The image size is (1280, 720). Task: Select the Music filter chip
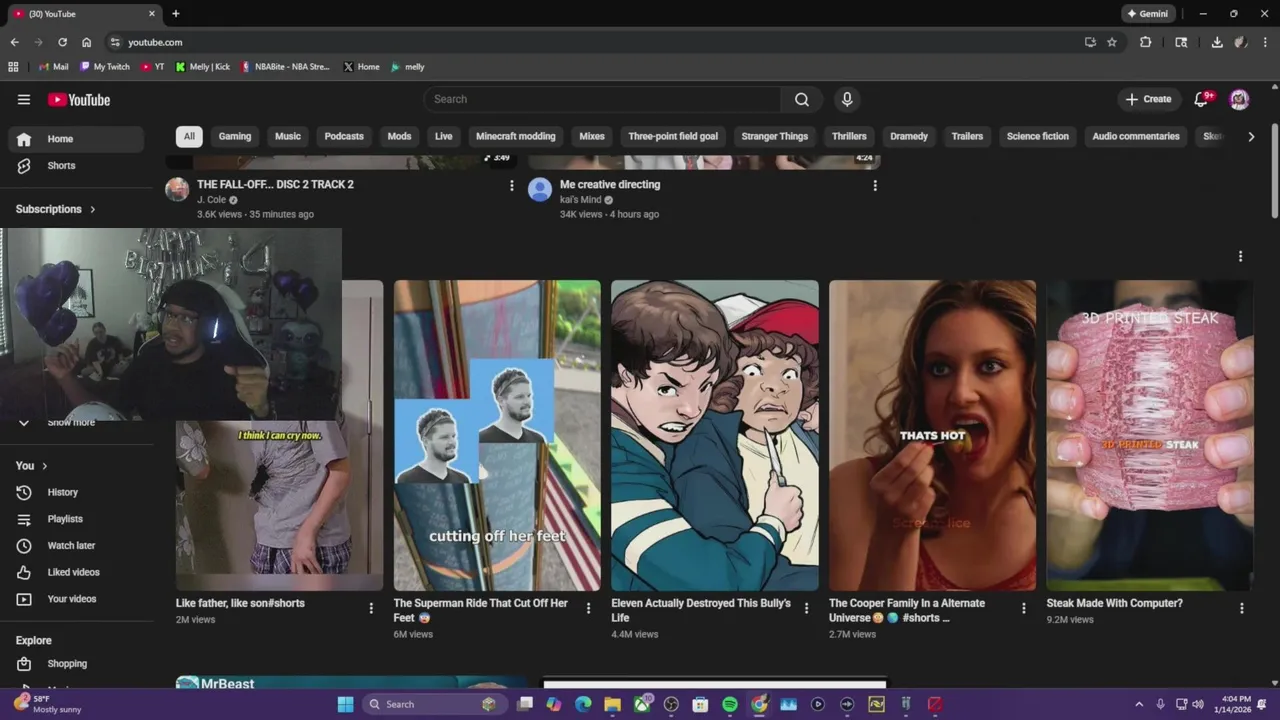(288, 136)
